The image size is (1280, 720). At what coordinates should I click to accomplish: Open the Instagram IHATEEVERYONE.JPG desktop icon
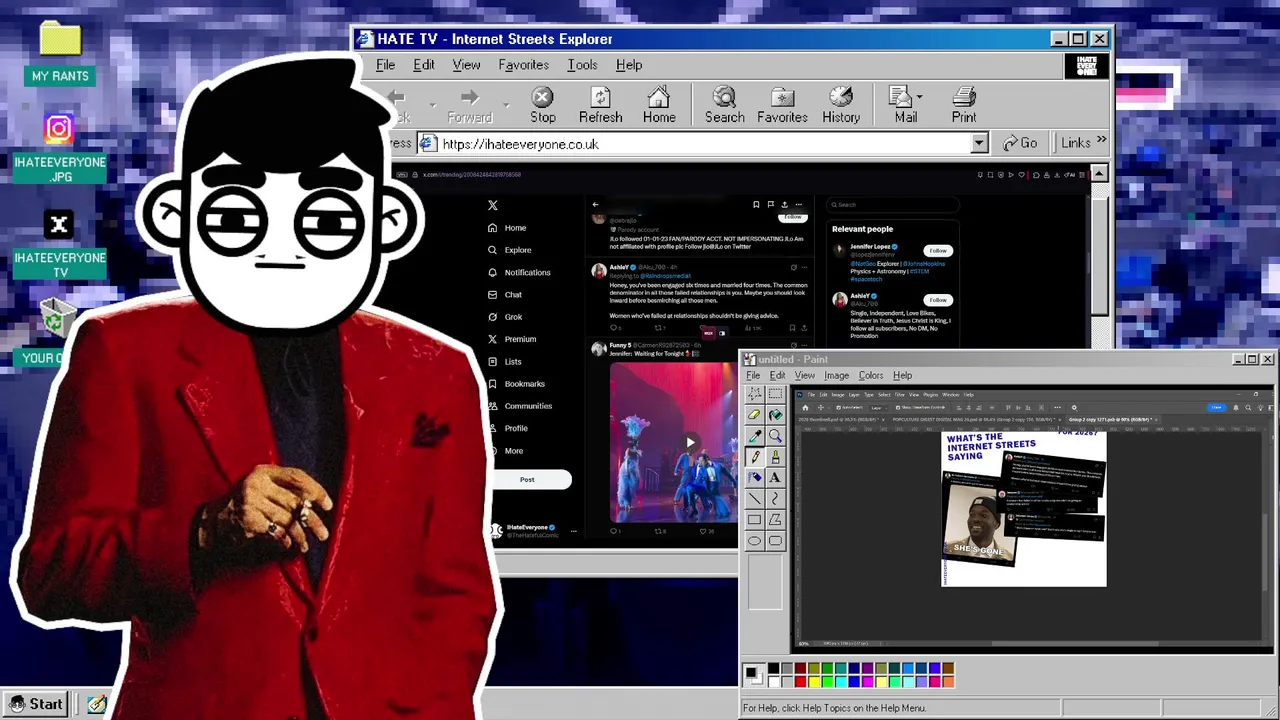point(59,148)
